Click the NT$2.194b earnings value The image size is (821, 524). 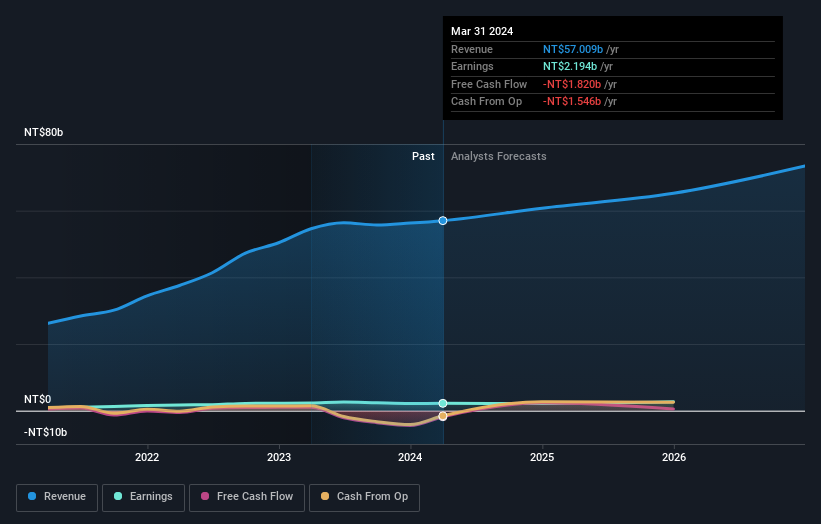pyautogui.click(x=570, y=66)
